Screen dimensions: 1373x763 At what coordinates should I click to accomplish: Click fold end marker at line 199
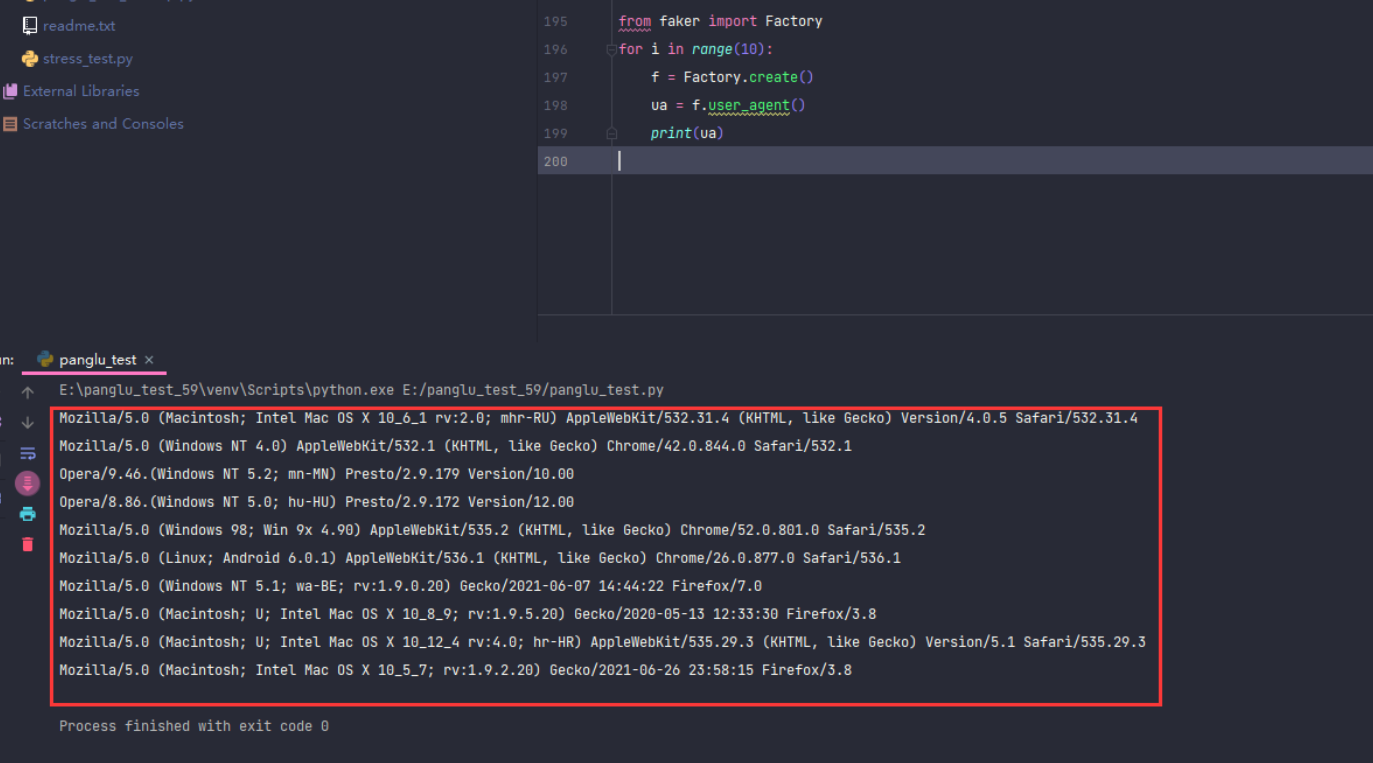611,133
